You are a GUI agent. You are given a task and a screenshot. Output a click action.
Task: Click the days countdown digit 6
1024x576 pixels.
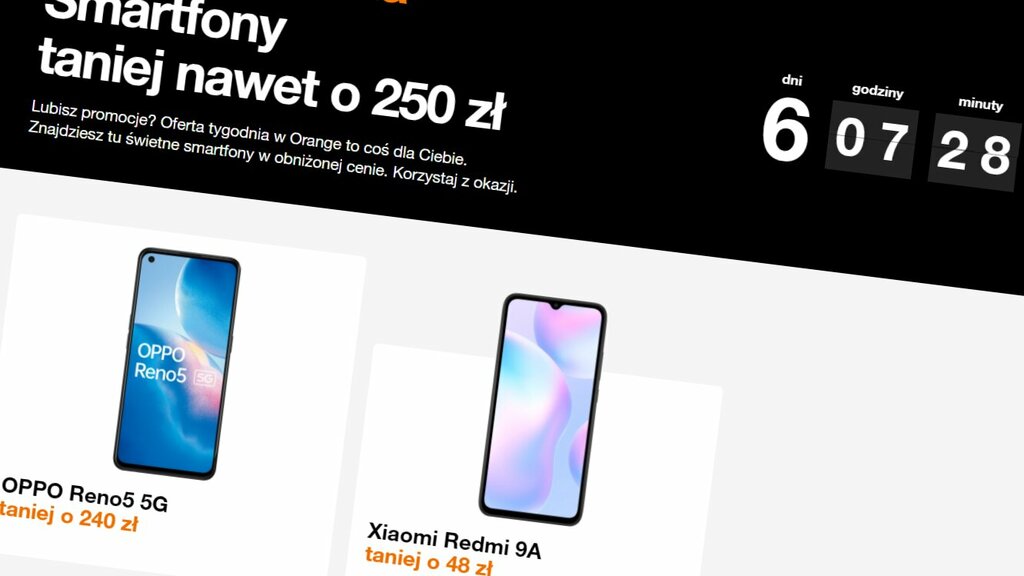pyautogui.click(x=786, y=130)
